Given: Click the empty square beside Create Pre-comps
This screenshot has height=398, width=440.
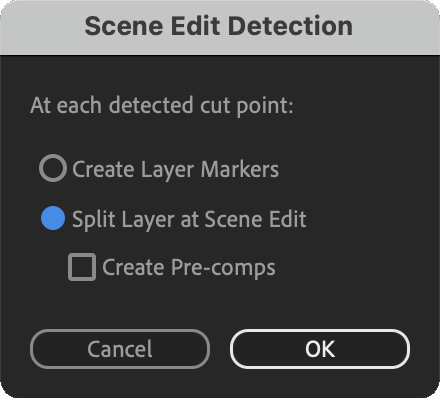Looking at the screenshot, I should (x=82, y=267).
